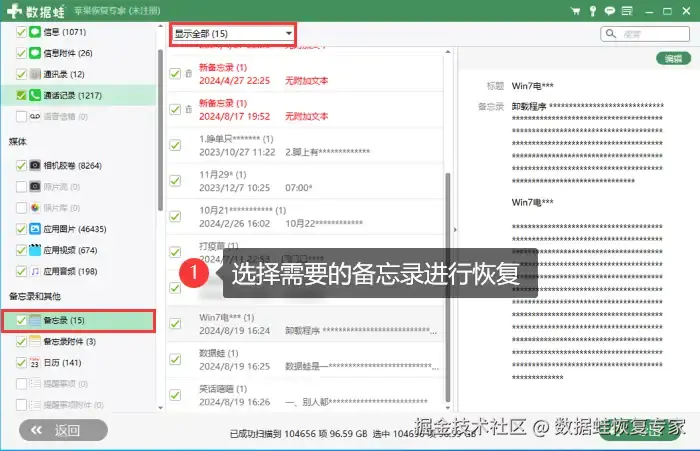700x451 pixels.
Task: Click the 照片库 colorful photos icon
Action: pos(35,208)
